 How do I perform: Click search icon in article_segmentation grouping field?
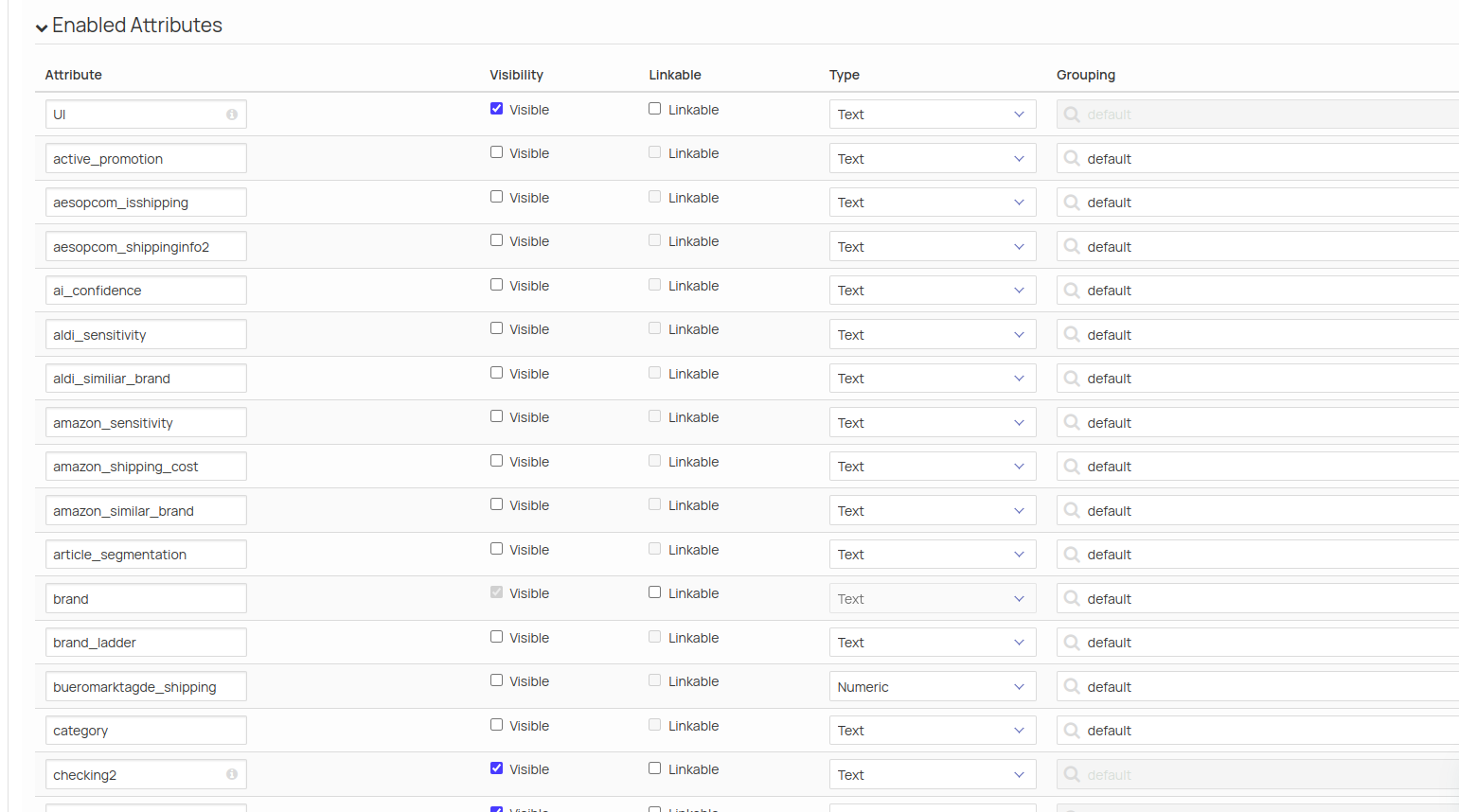[x=1072, y=555]
